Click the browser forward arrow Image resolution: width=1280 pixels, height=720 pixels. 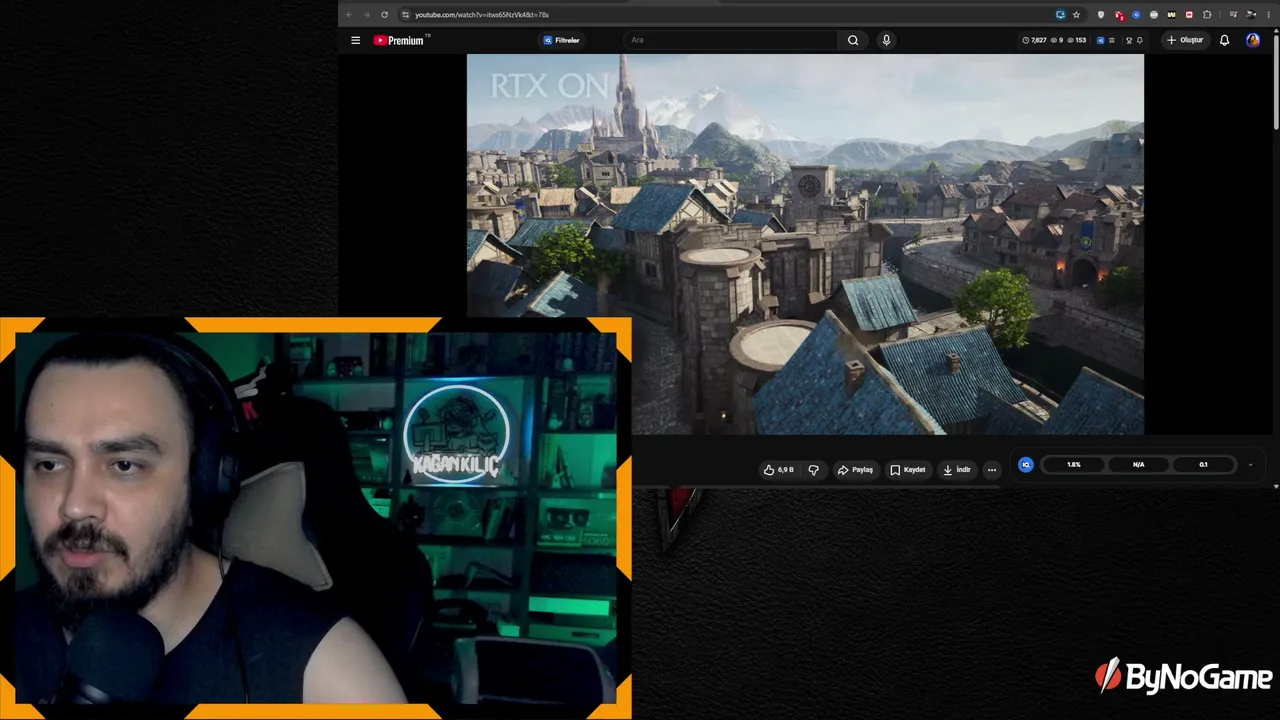(x=366, y=15)
